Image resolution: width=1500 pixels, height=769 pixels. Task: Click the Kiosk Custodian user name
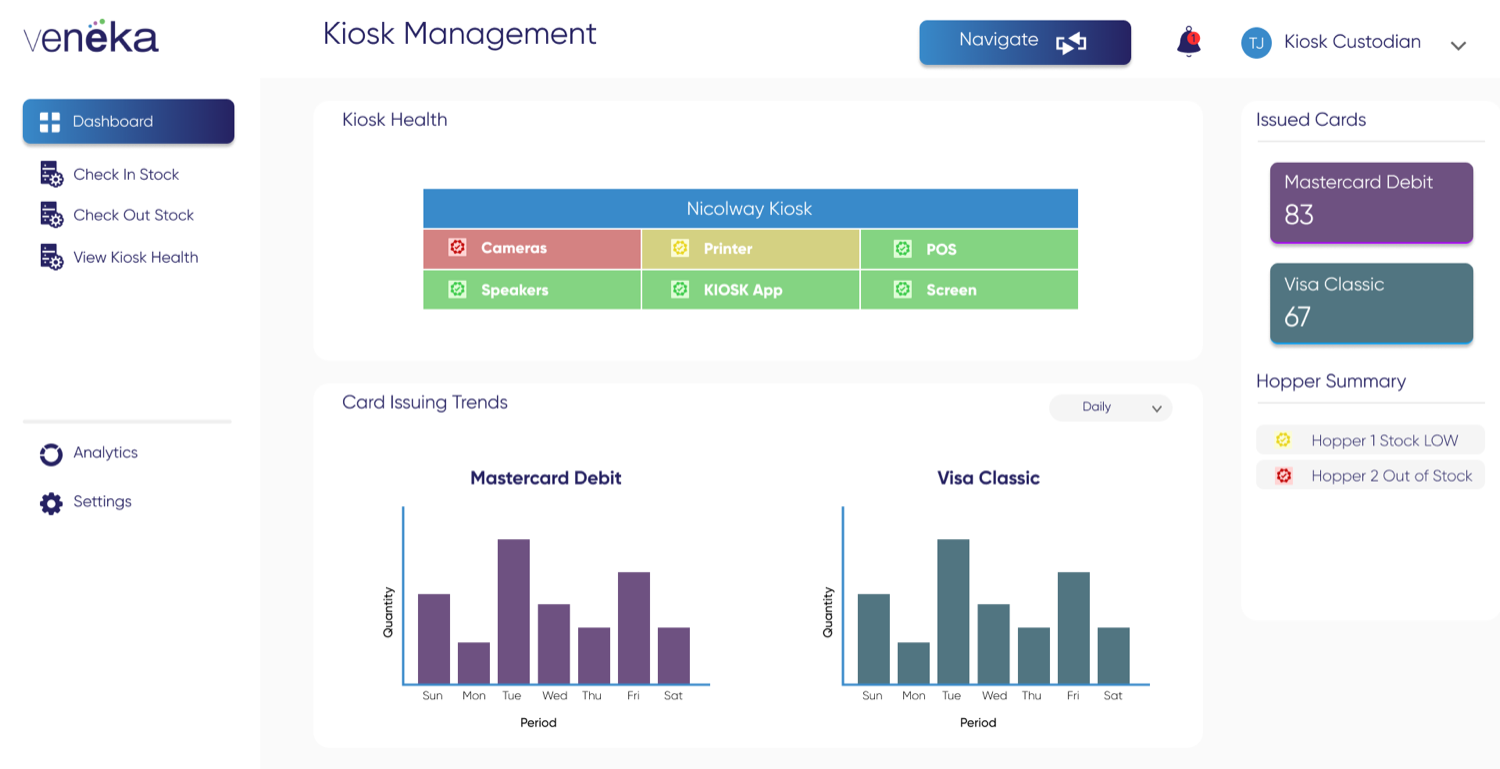(x=1352, y=42)
